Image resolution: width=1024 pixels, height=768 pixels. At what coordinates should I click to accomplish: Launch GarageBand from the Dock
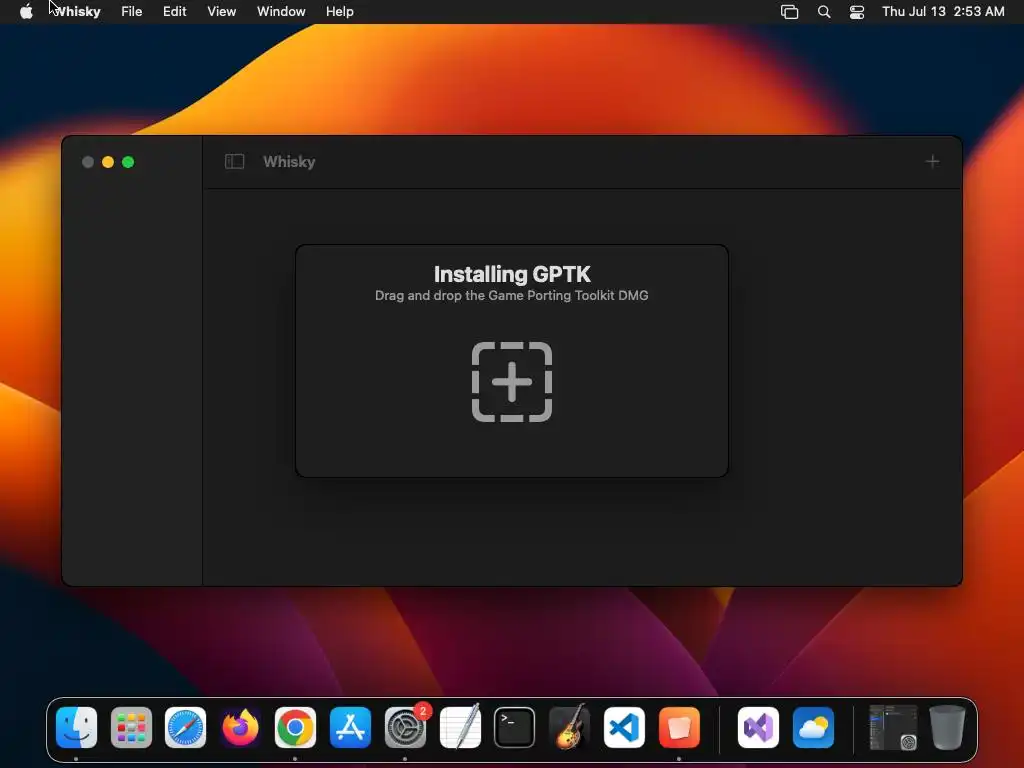coord(569,728)
